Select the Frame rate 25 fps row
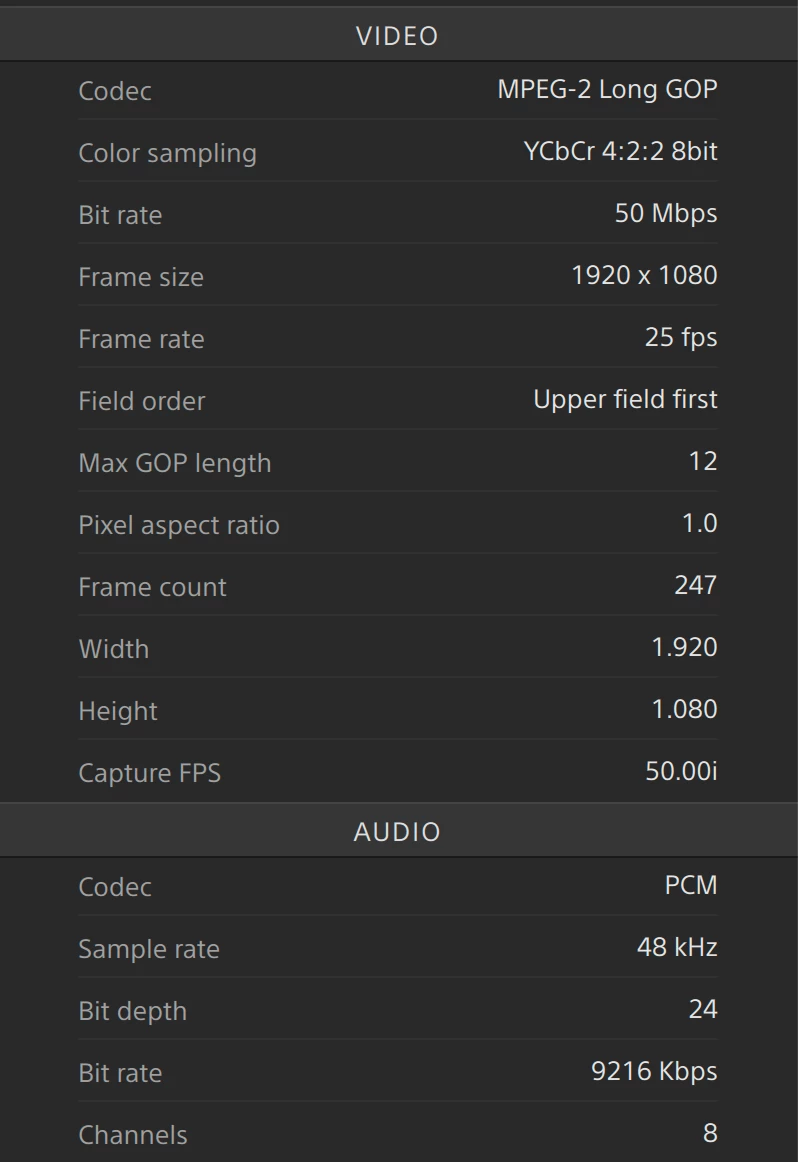This screenshot has height=1162, width=798. tap(398, 337)
